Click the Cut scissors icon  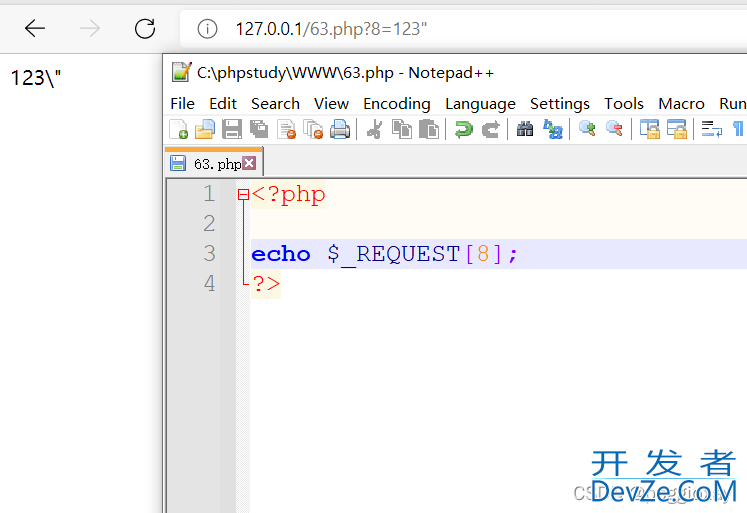click(x=374, y=129)
